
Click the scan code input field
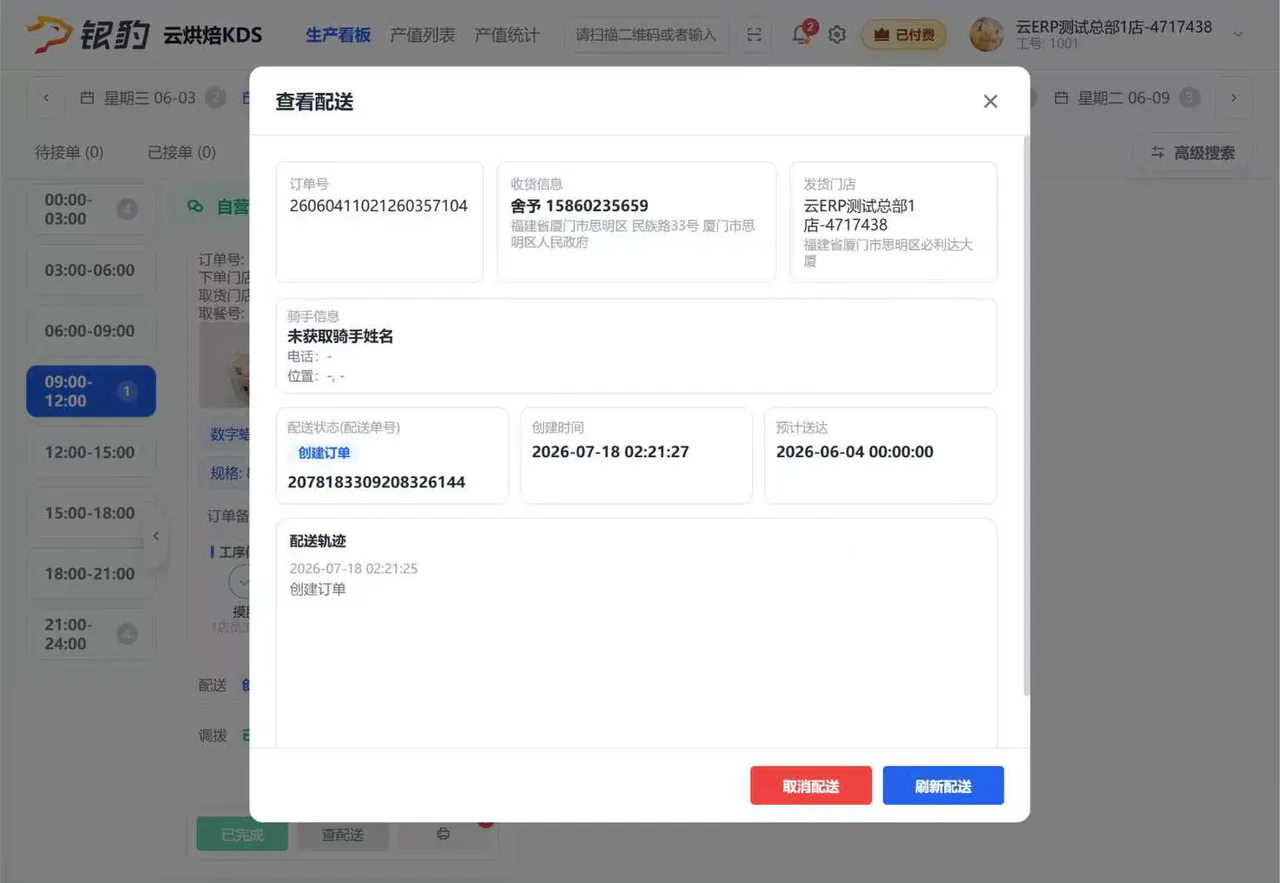tap(647, 35)
